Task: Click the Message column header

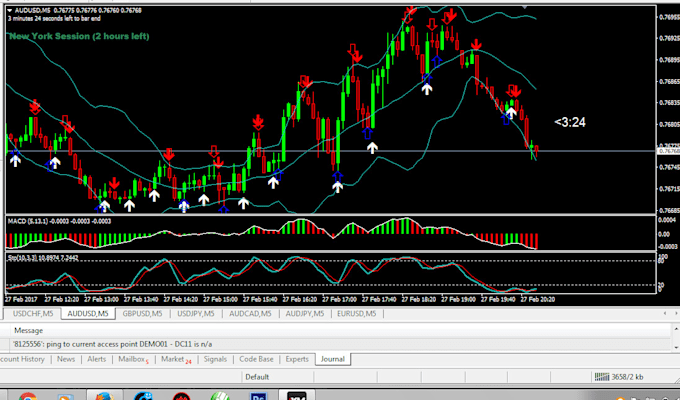Action: (29, 331)
